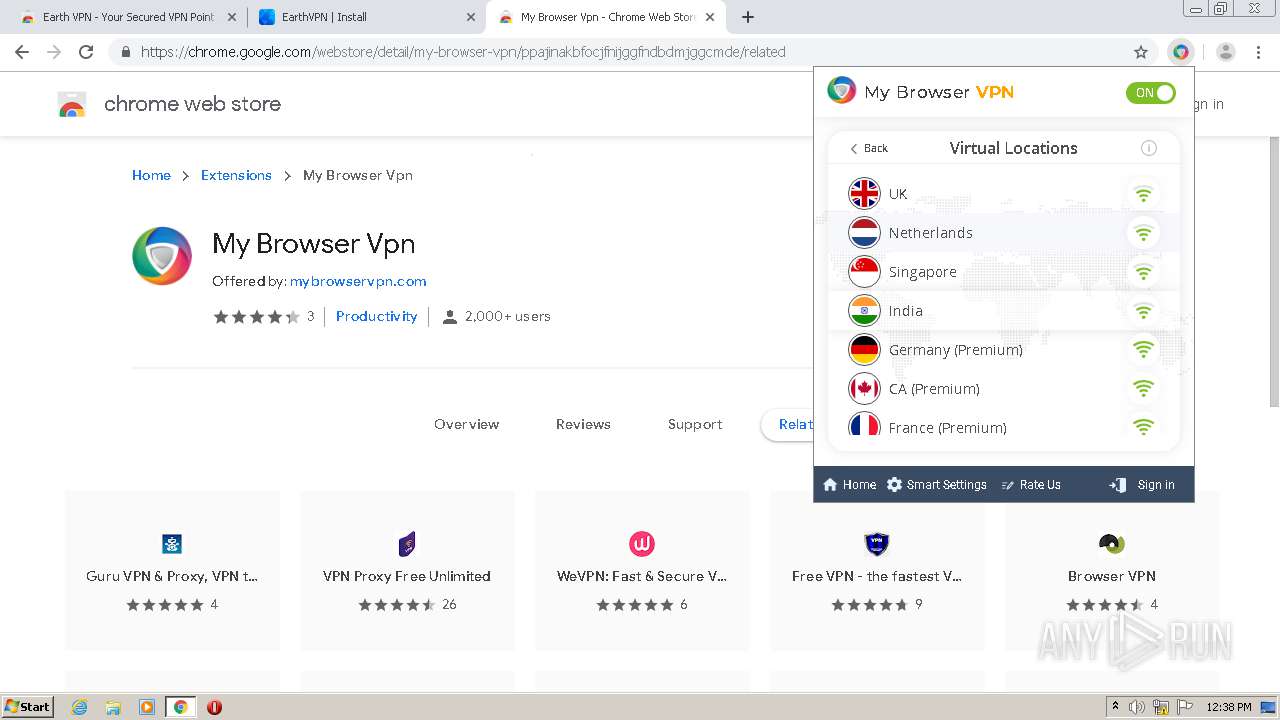Open WeVPN: Fast & Secure card
The width and height of the screenshot is (1280, 720).
pyautogui.click(x=642, y=571)
